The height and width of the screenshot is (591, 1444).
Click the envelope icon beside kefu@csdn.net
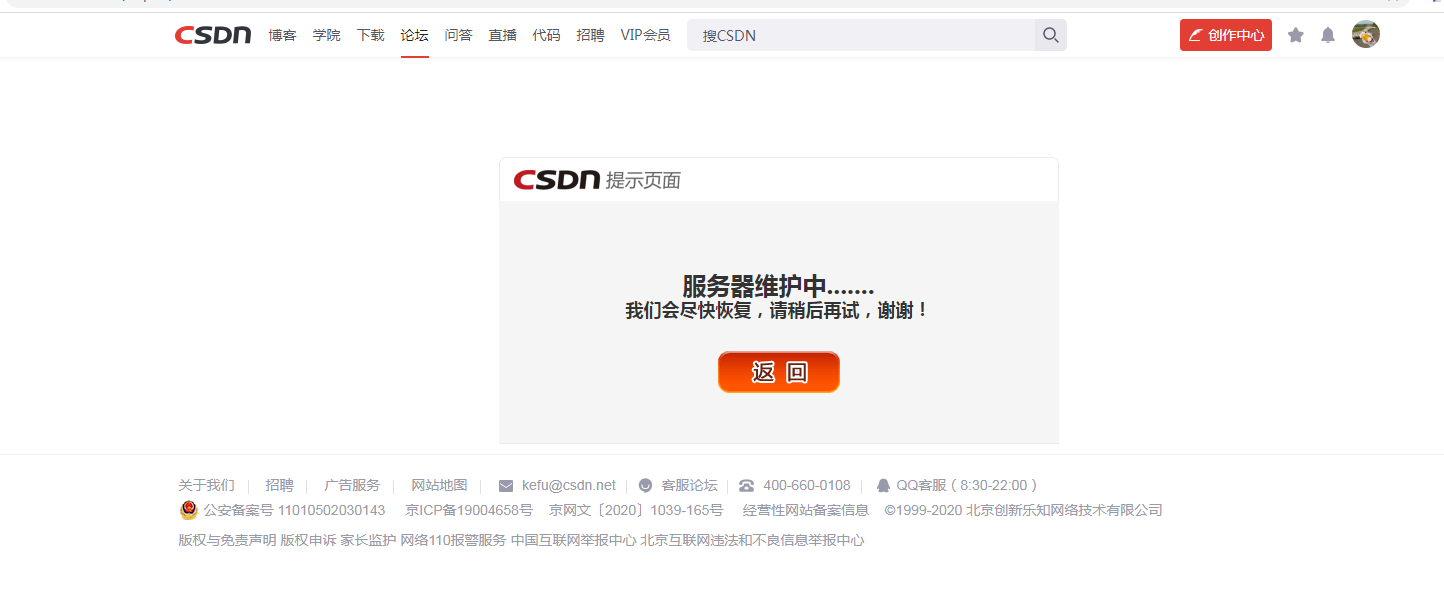506,486
